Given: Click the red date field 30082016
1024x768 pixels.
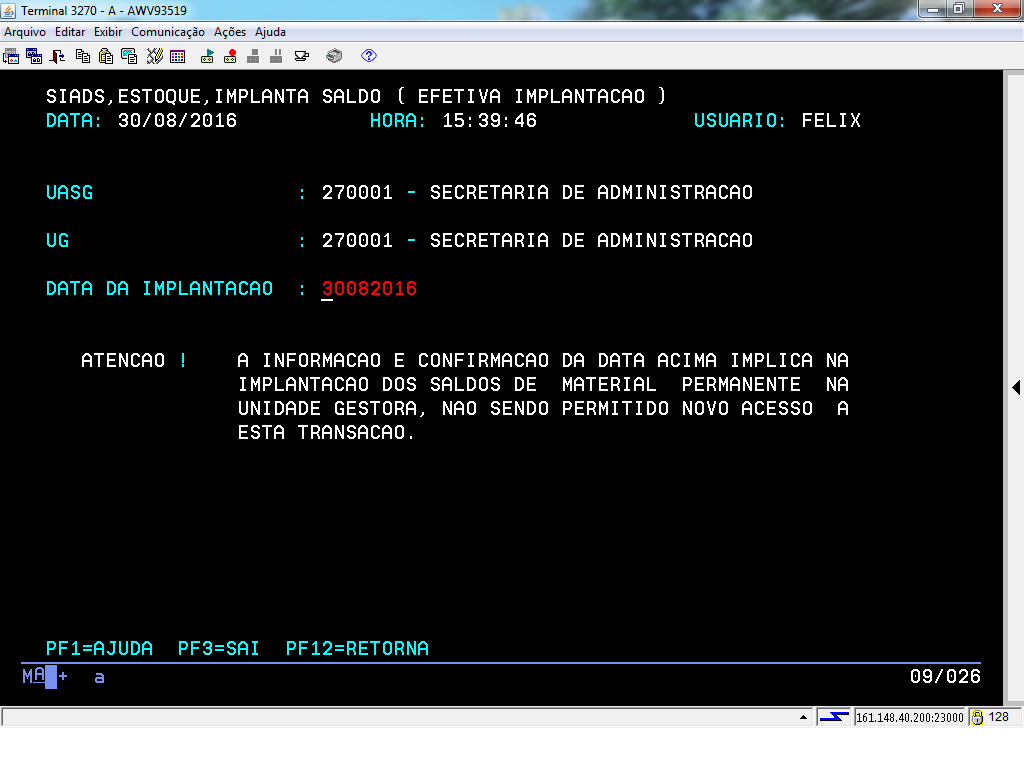Looking at the screenshot, I should coord(369,289).
